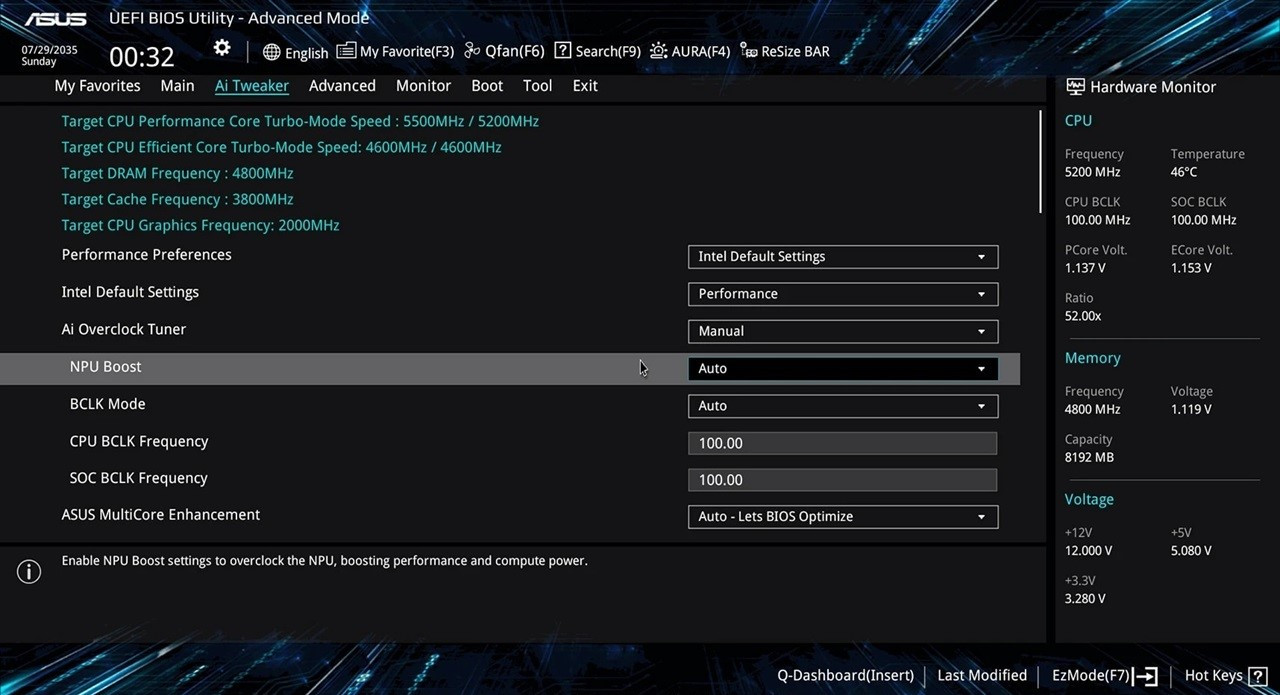Open the Performance Preferences dropdown
Screen dimensions: 1280x695
(843, 257)
